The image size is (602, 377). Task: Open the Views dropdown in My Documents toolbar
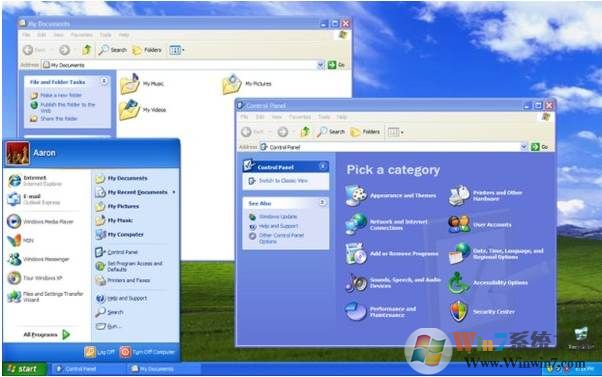(177, 50)
